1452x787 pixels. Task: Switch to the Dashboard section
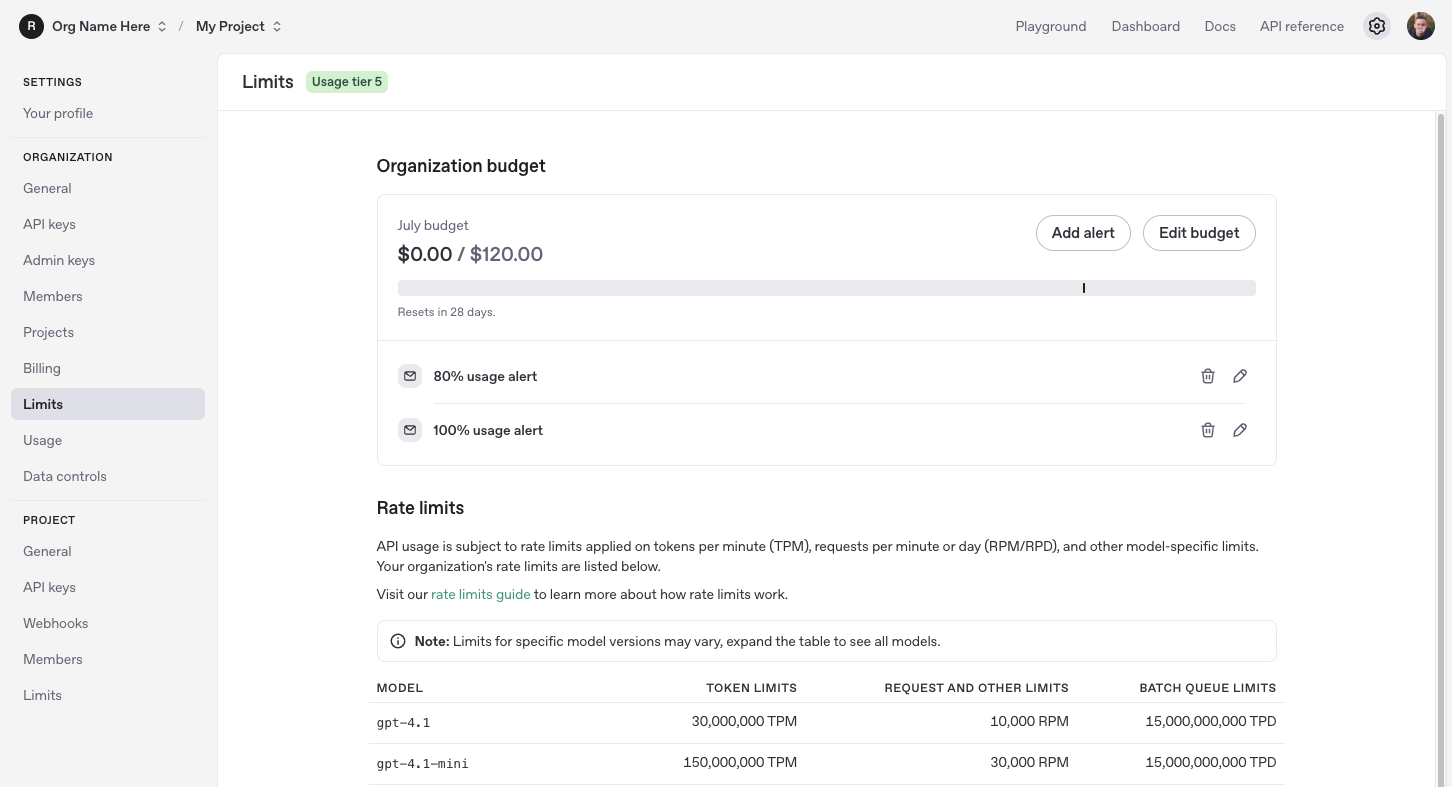(x=1145, y=26)
